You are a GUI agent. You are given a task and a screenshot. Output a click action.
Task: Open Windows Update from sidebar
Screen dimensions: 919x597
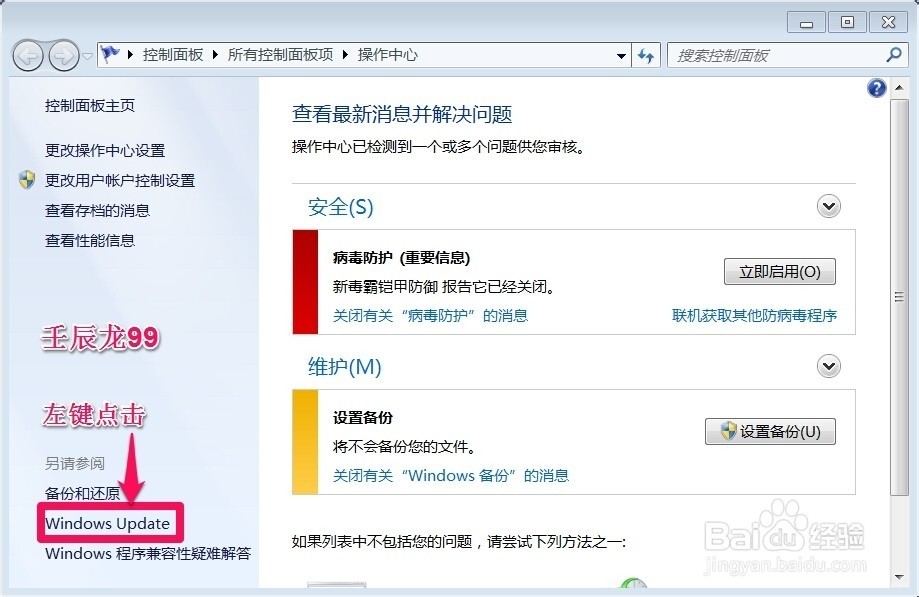coord(110,522)
